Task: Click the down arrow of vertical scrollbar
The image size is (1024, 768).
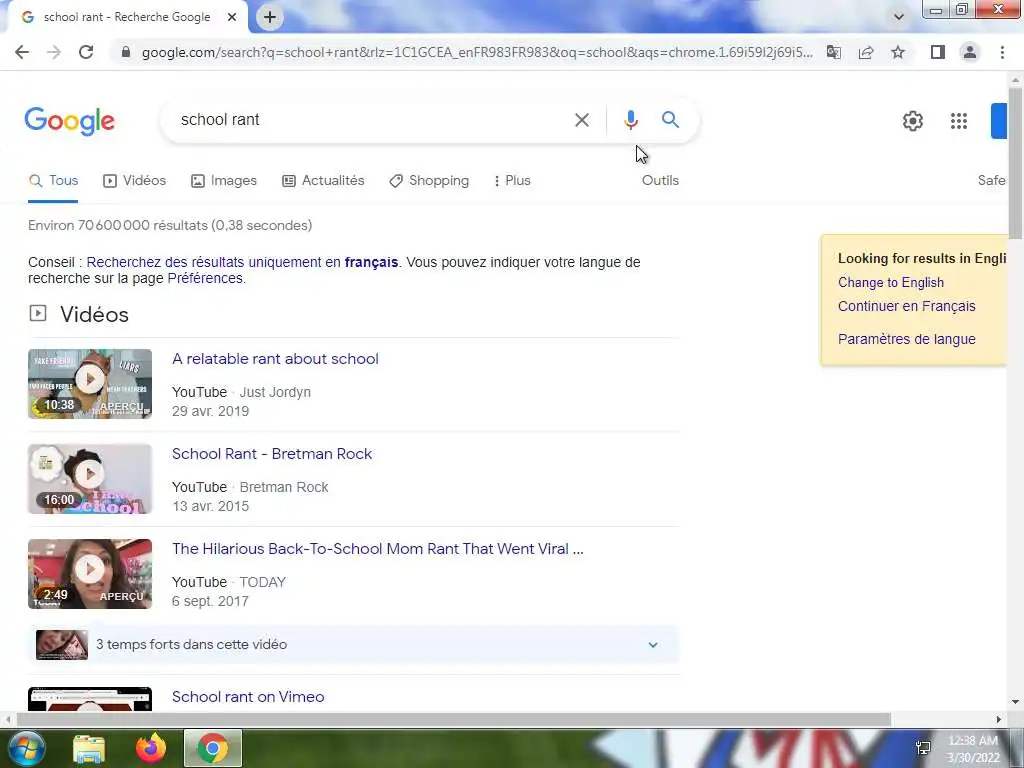Action: [x=1016, y=702]
